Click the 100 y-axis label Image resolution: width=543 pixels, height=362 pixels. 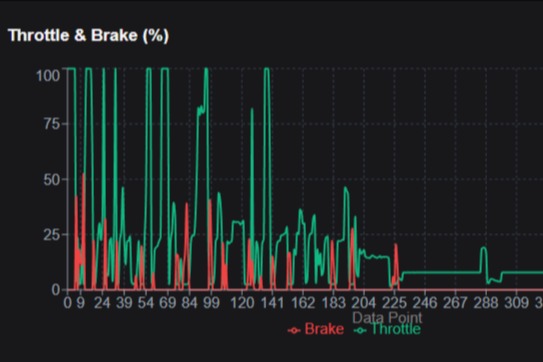click(x=48, y=76)
